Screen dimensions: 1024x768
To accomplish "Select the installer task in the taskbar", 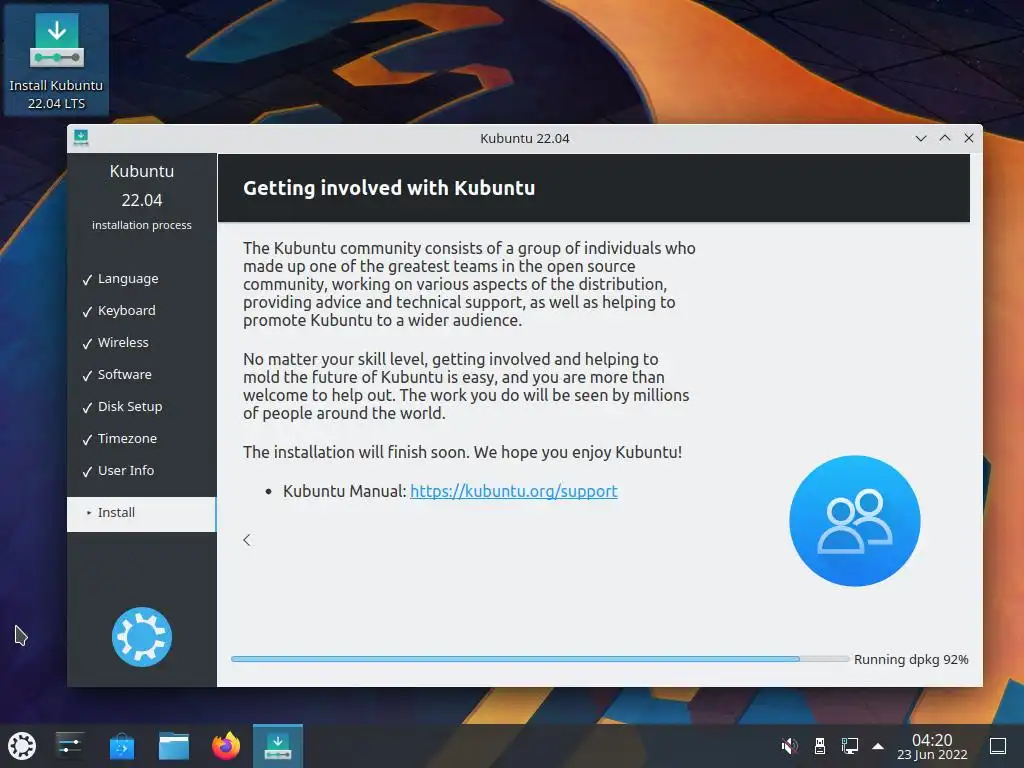I will [278, 746].
